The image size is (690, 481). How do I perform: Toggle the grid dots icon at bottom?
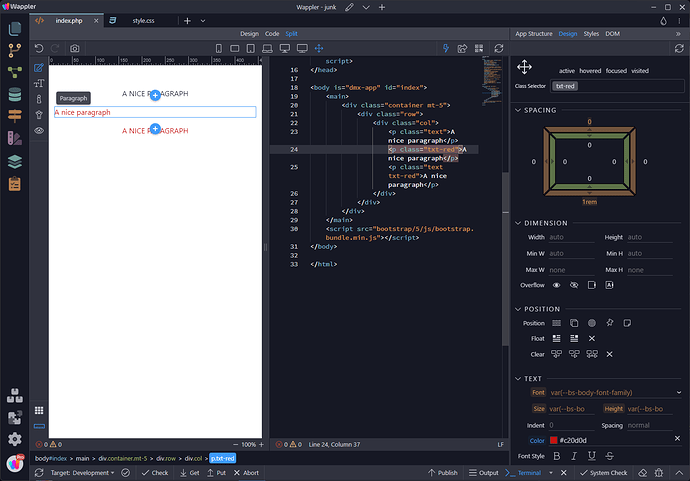click(x=39, y=411)
